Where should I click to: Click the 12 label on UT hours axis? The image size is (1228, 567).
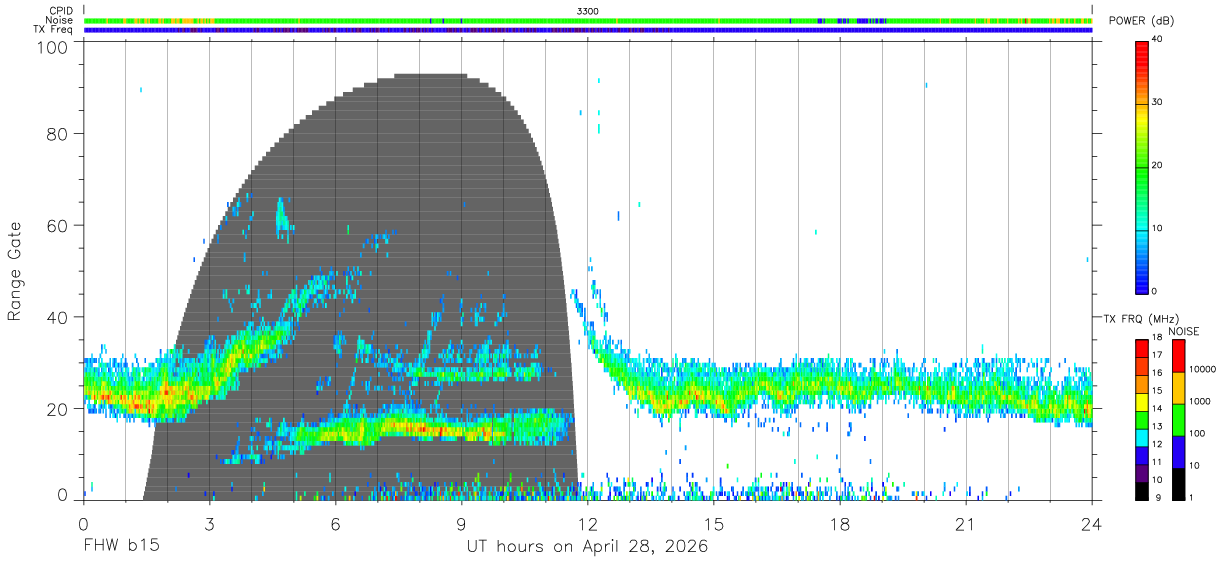pos(587,523)
